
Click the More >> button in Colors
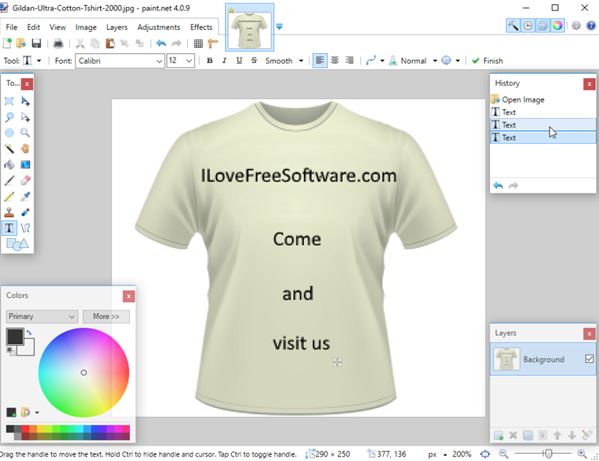[x=106, y=316]
